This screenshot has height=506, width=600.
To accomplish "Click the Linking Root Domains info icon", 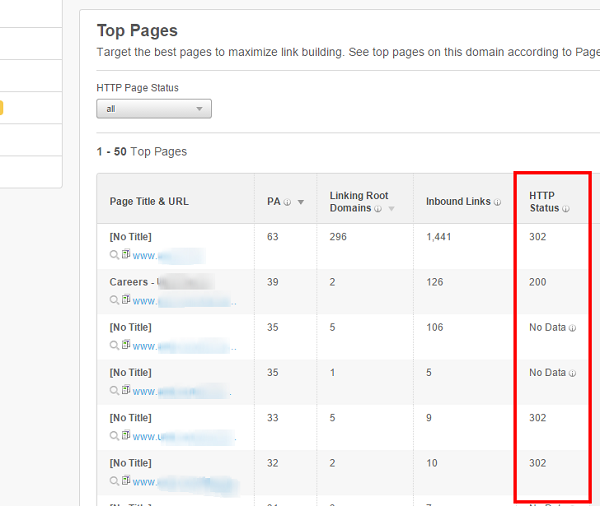I will click(x=378, y=209).
